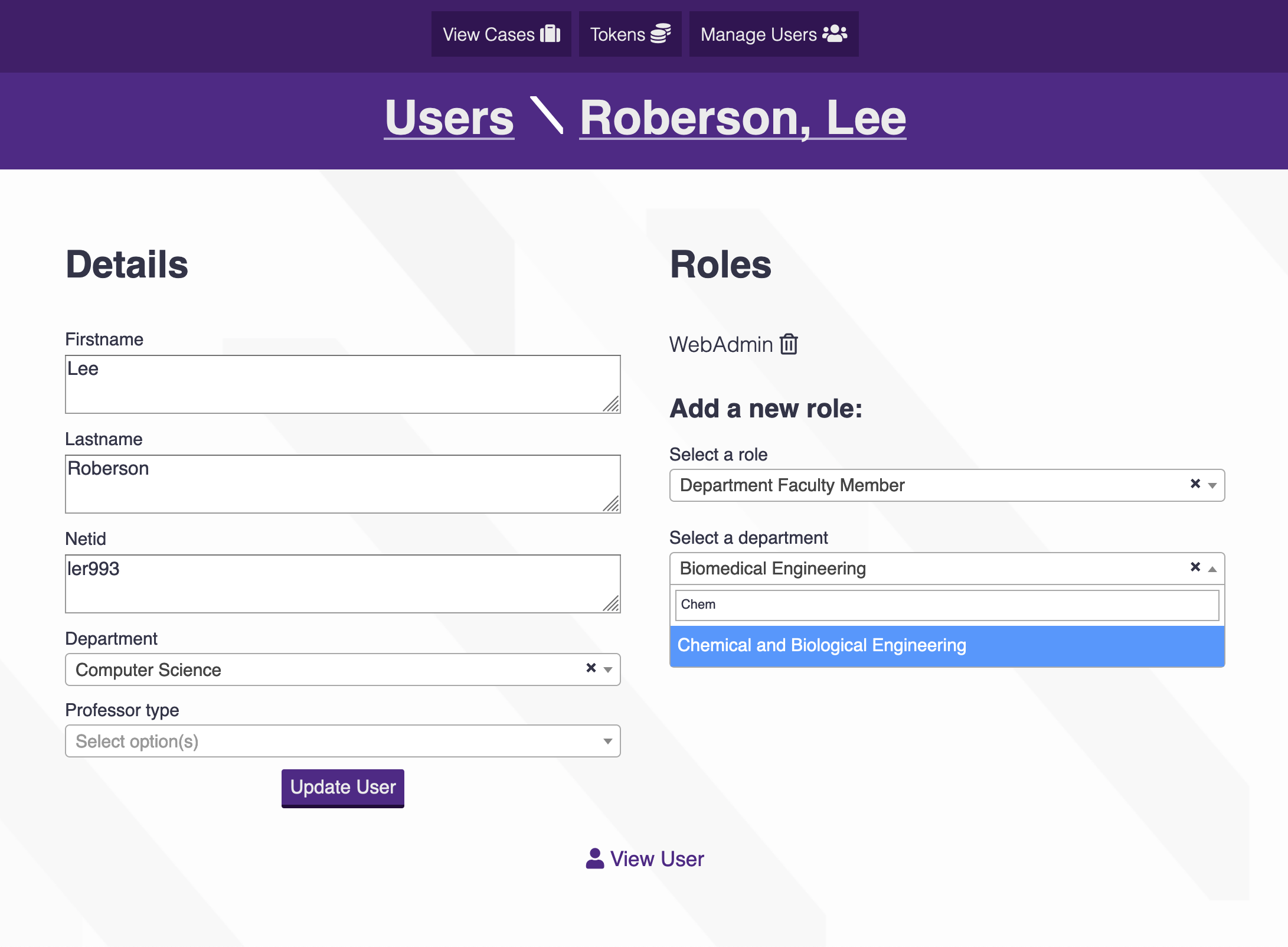Open the Users breadcrumb link

(449, 117)
